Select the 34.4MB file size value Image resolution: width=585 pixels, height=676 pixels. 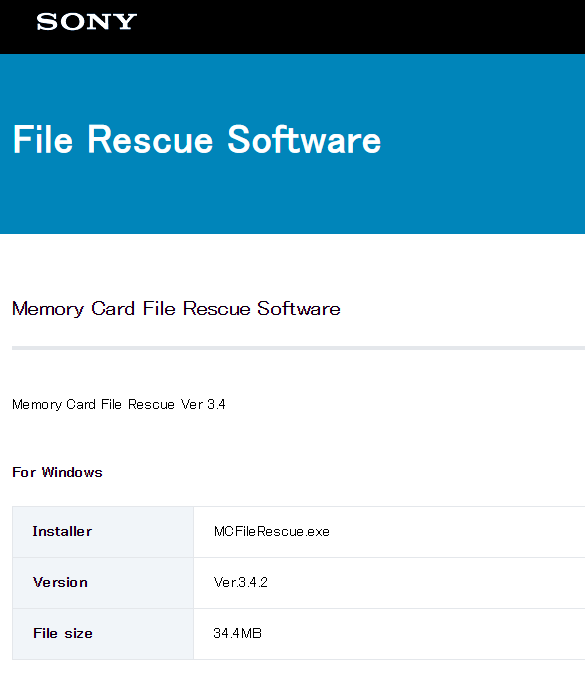click(x=238, y=633)
